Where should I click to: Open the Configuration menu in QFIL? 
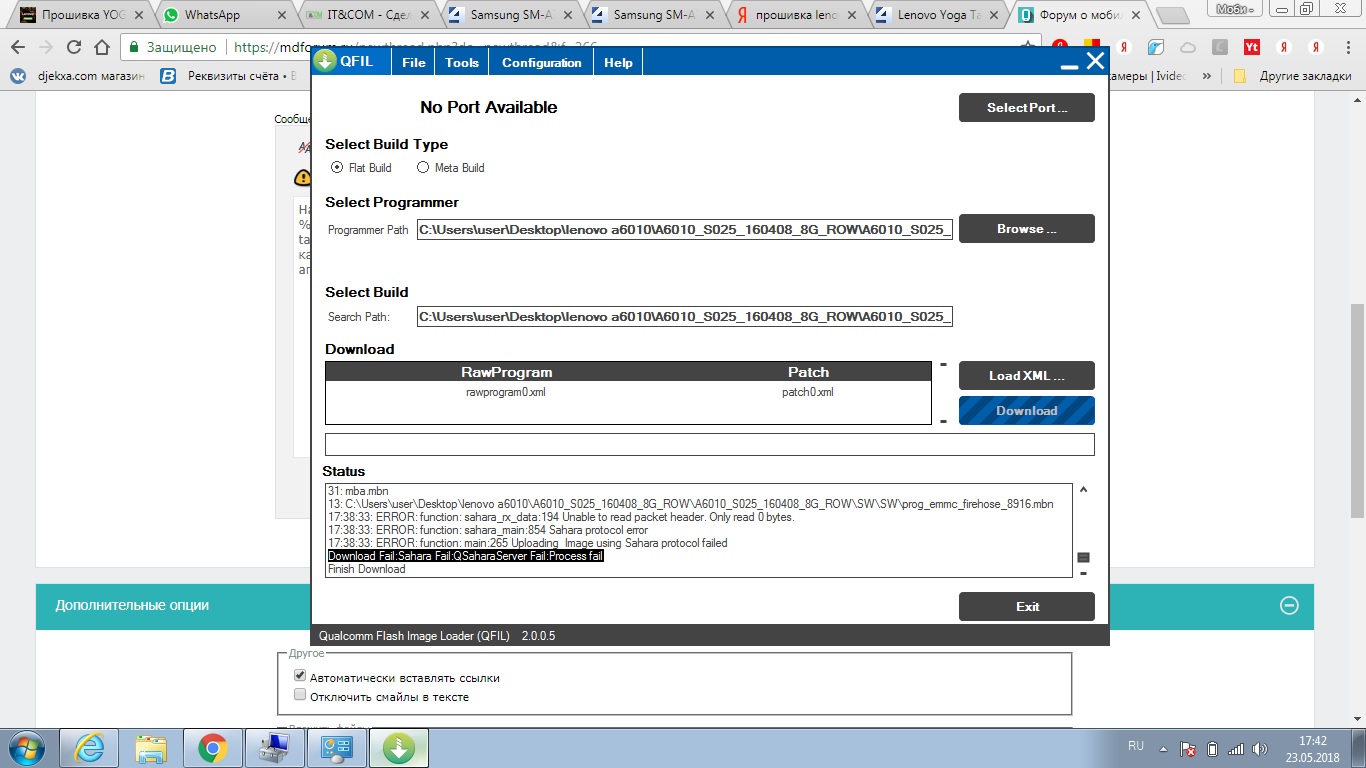coord(541,62)
